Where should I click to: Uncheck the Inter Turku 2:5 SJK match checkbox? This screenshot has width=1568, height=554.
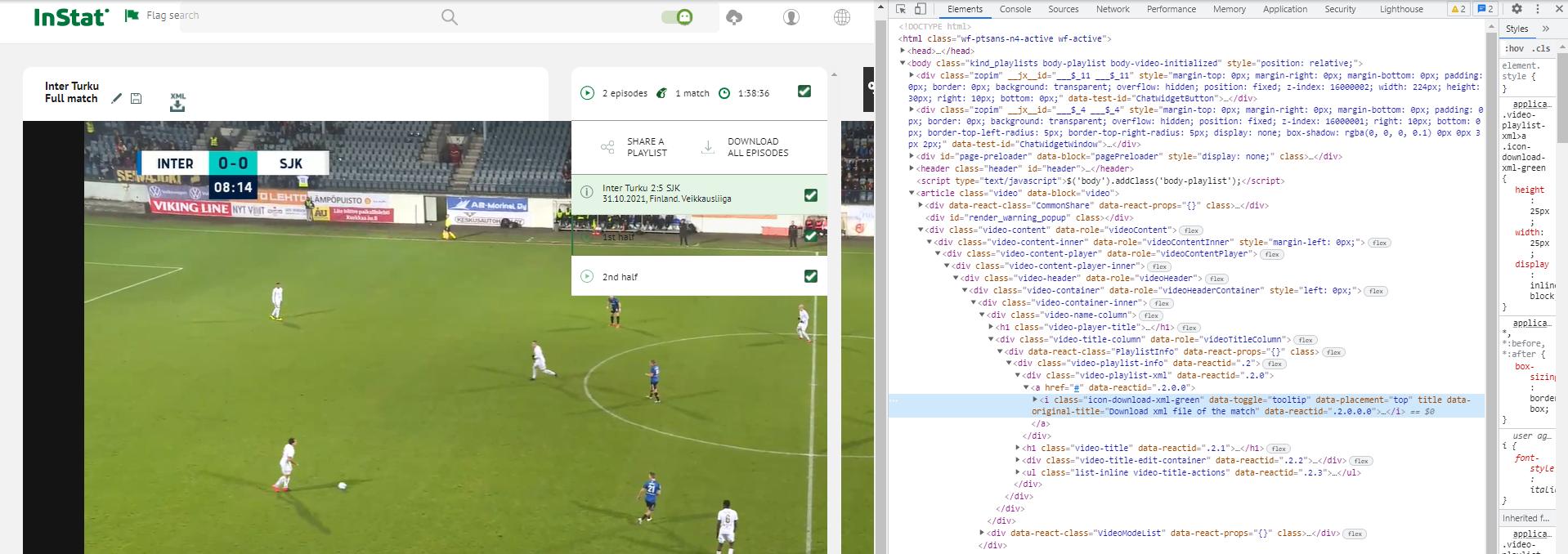[x=810, y=195]
